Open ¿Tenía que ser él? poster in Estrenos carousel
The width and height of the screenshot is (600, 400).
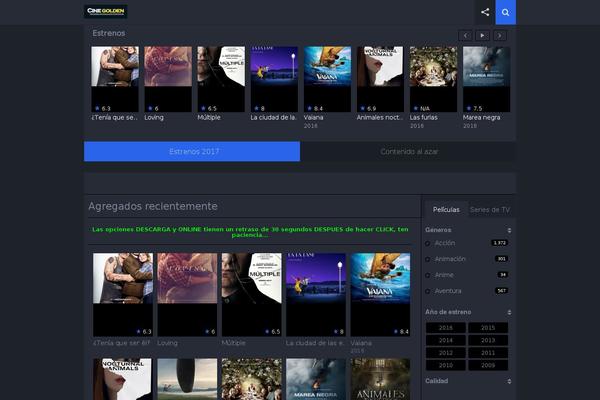click(x=115, y=79)
